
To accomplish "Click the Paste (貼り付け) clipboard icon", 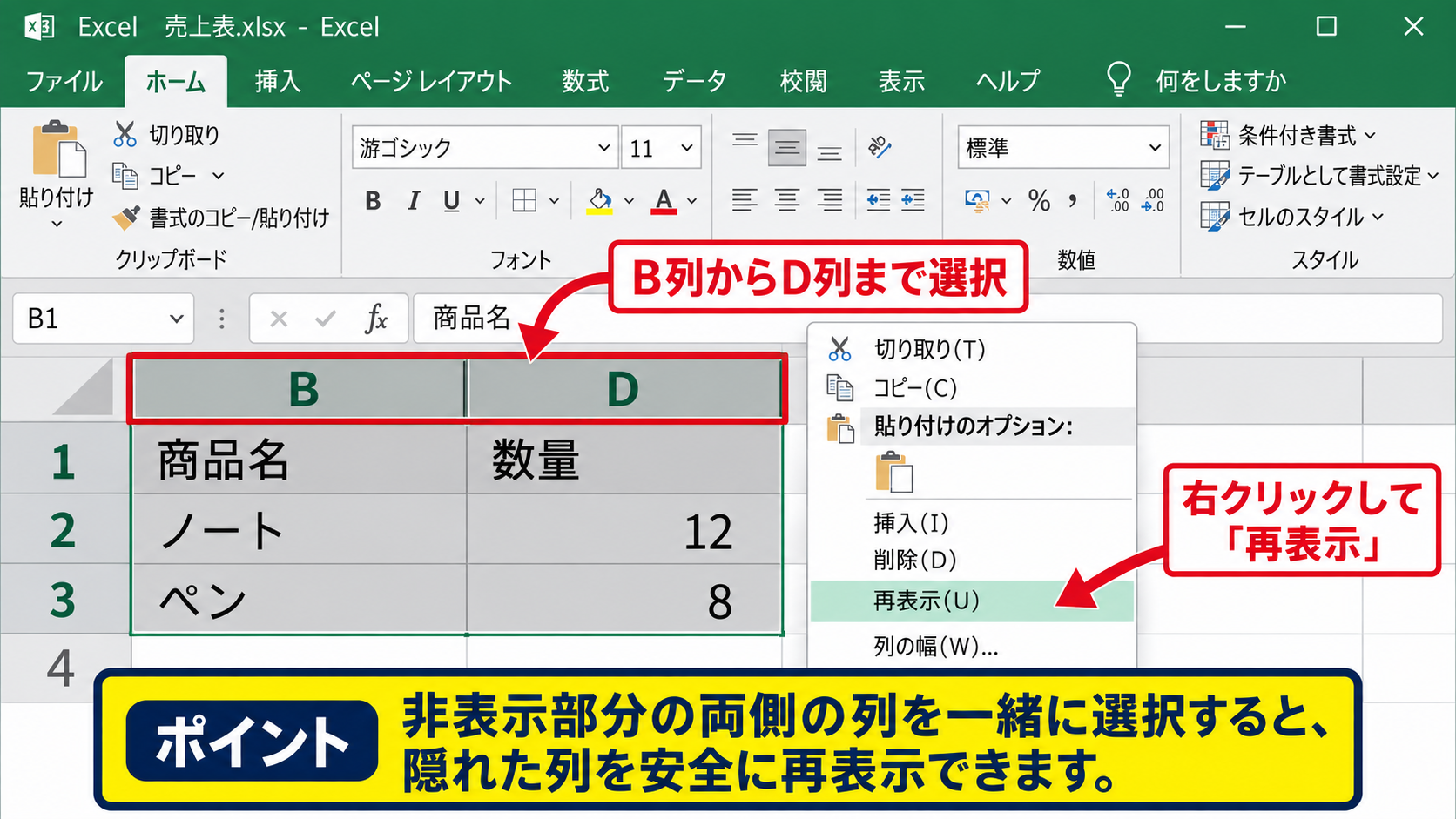I will (58, 149).
